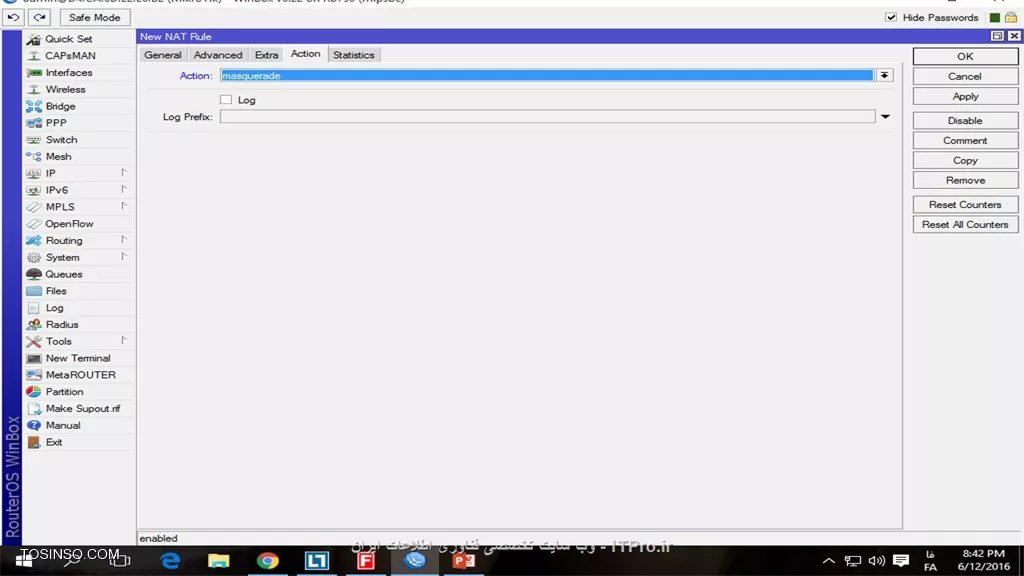Click the Make Supout.rif icon
This screenshot has height=576, width=1024.
tap(34, 409)
